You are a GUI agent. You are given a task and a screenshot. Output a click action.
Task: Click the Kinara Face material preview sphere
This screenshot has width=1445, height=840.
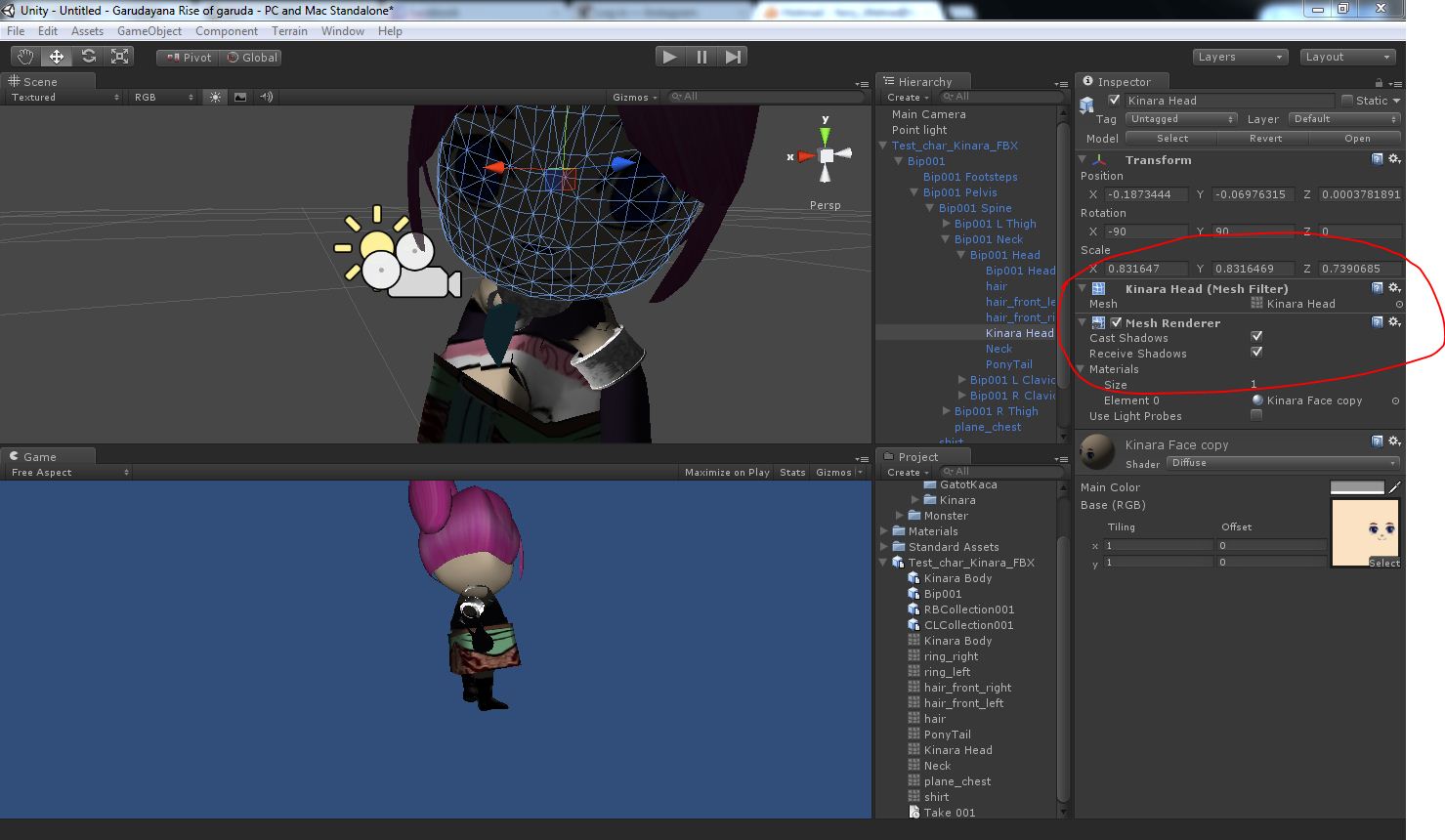coord(1098,452)
